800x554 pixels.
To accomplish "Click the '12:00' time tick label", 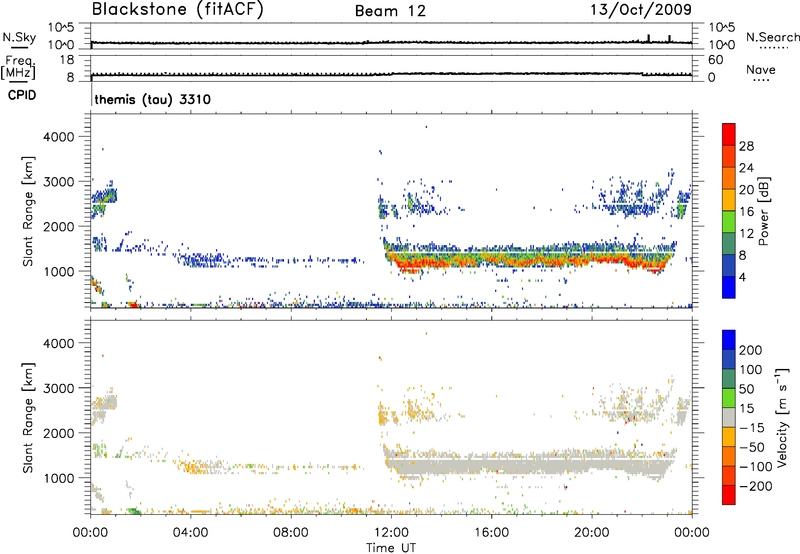I will (x=391, y=533).
